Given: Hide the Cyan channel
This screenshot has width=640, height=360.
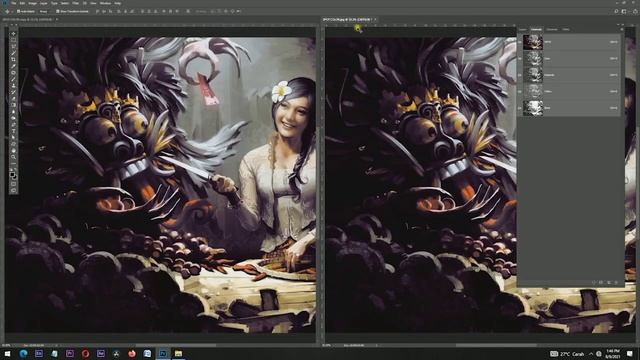Looking at the screenshot, I should (x=520, y=59).
